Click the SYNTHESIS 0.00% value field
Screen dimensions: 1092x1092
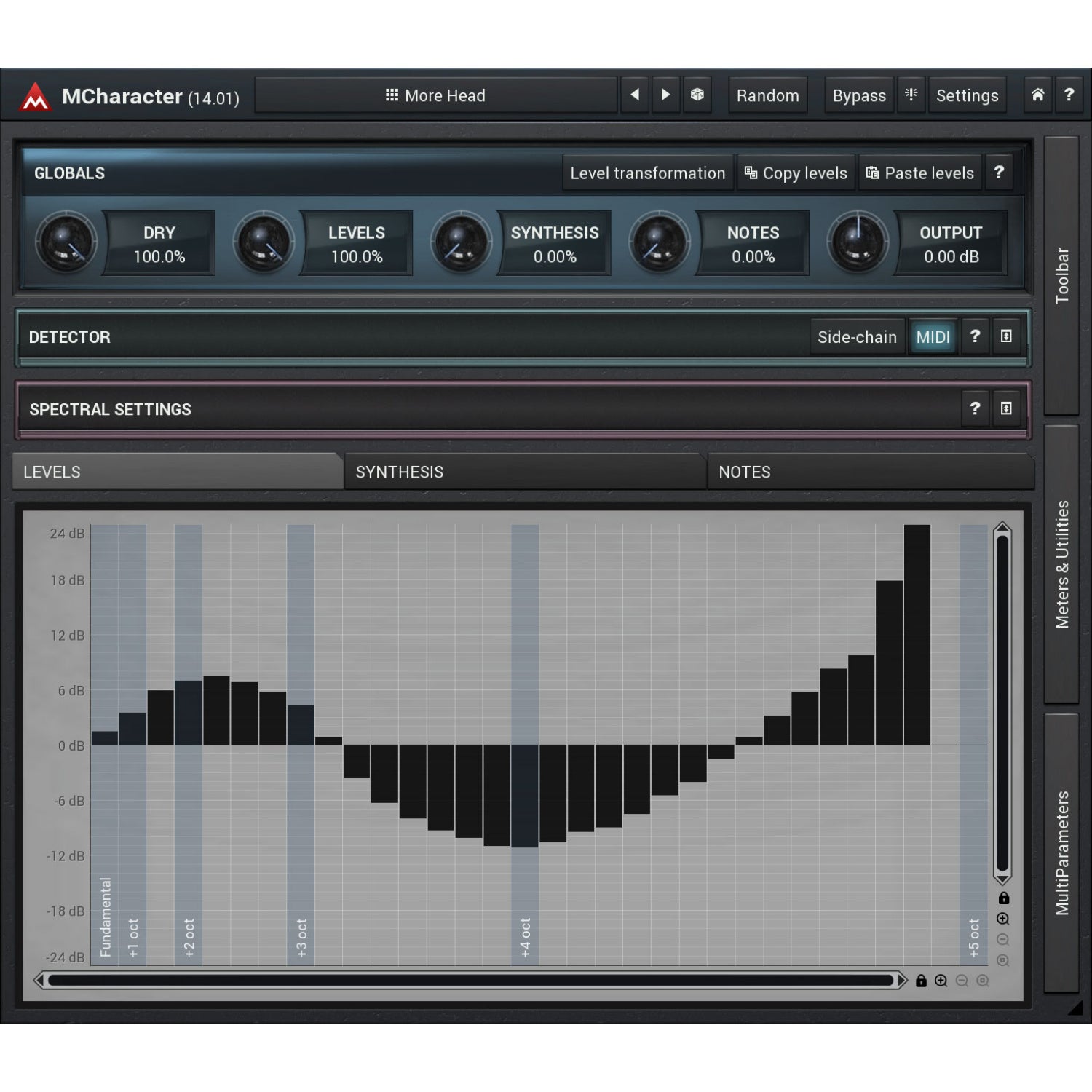(x=555, y=244)
